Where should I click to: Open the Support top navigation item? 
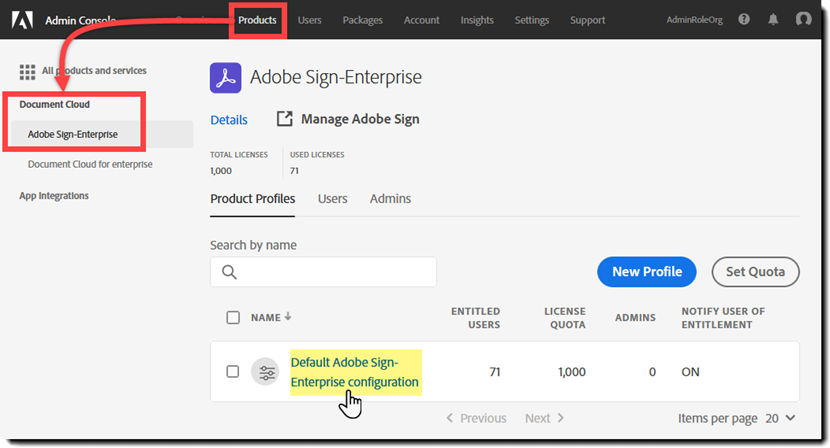pos(588,20)
